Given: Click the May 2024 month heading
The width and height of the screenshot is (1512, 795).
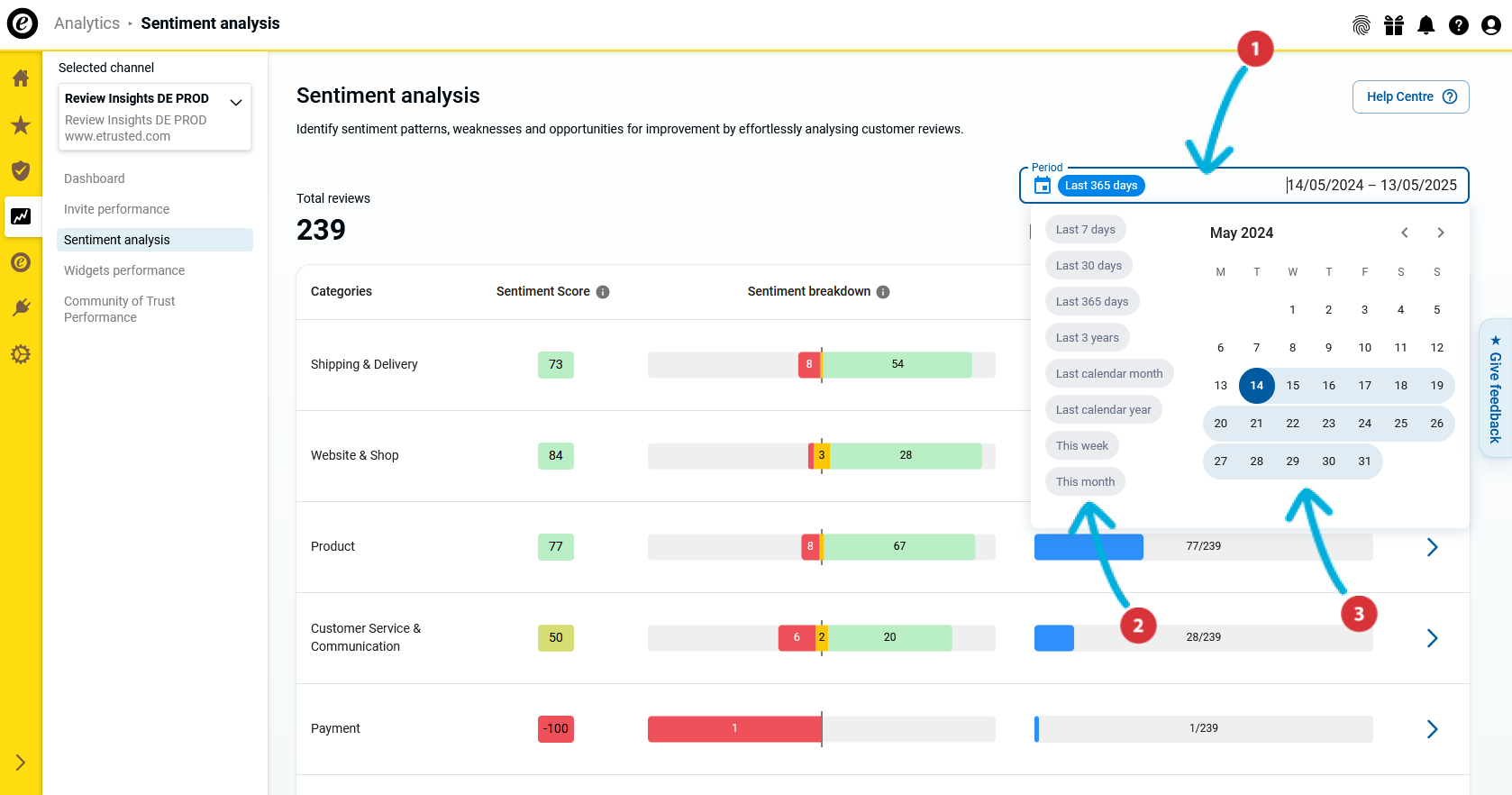Looking at the screenshot, I should coord(1242,233).
